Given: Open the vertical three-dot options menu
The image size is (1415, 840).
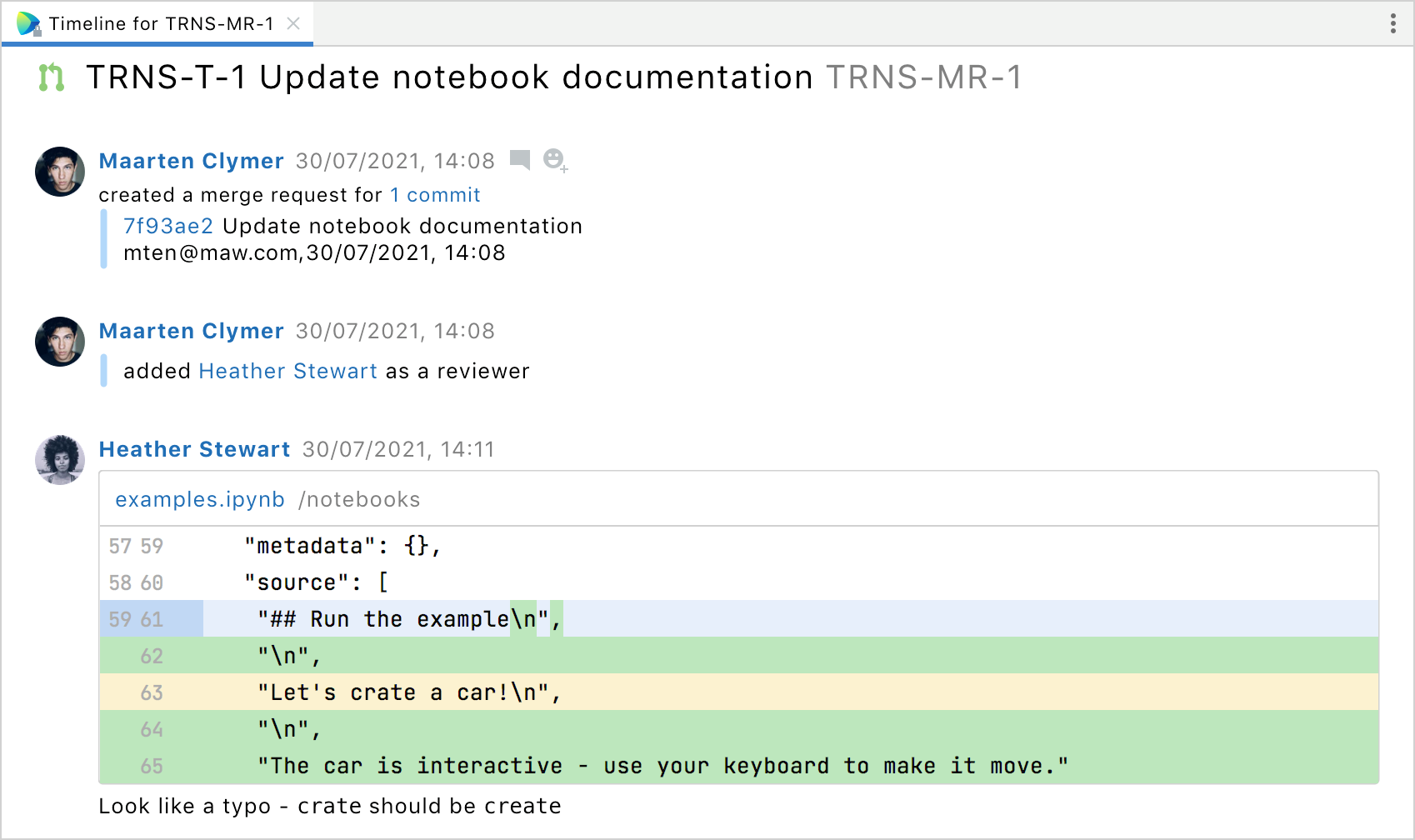Looking at the screenshot, I should pyautogui.click(x=1392, y=23).
